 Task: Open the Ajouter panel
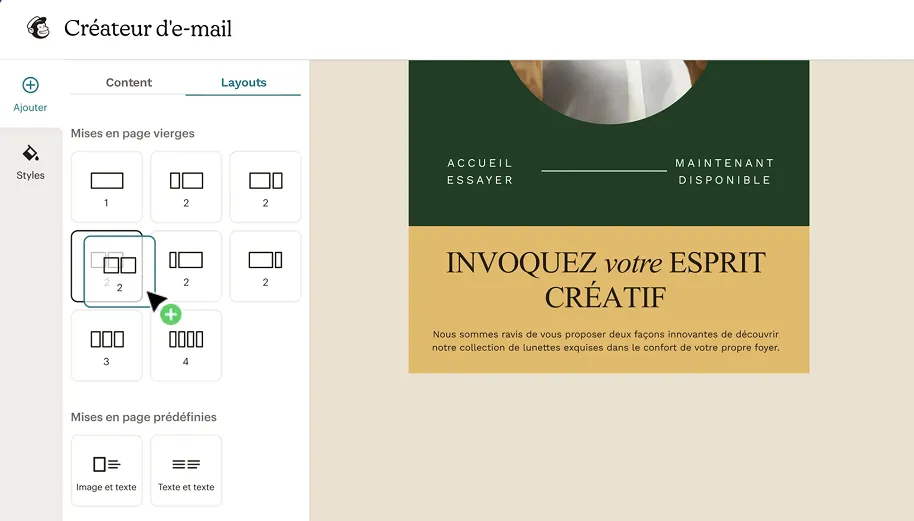(30, 94)
